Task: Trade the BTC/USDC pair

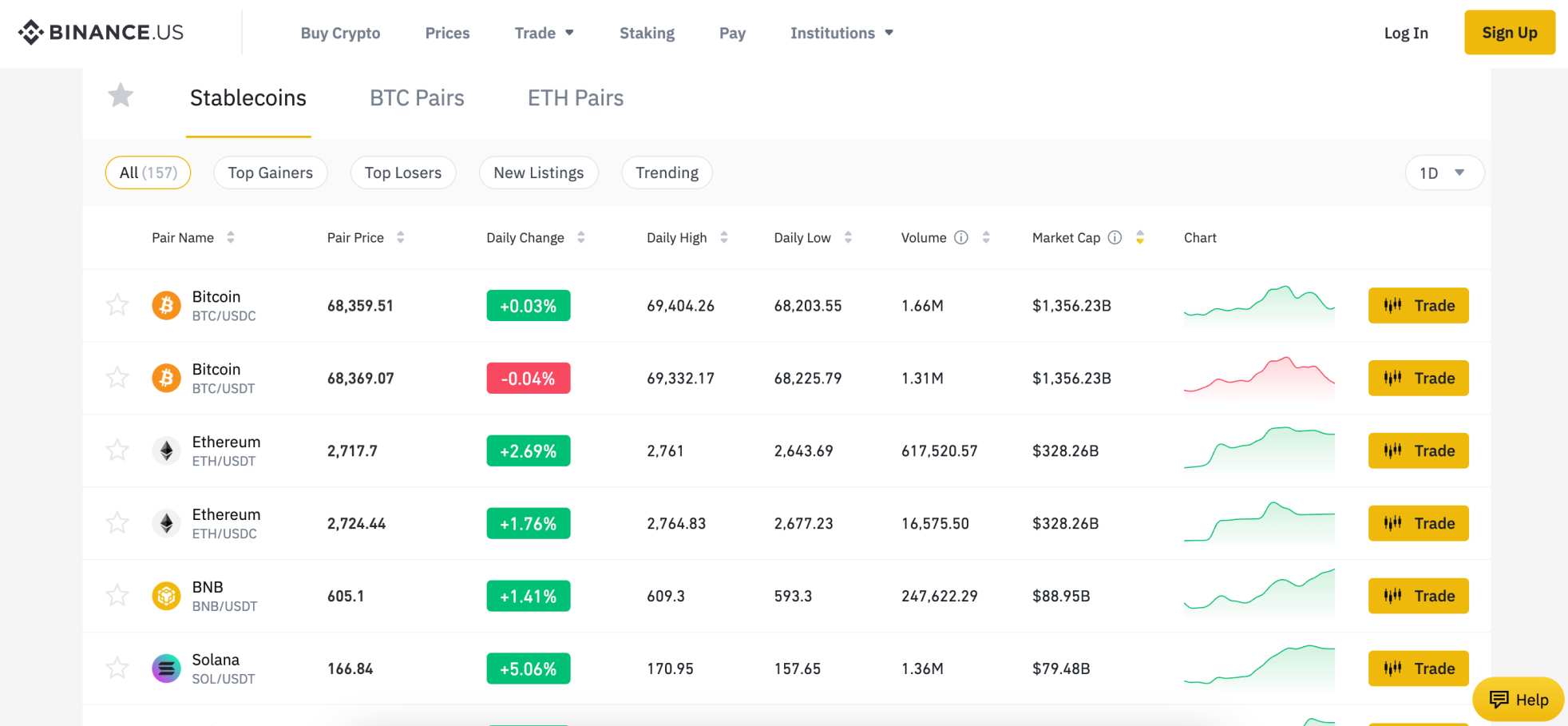Action: click(1419, 305)
